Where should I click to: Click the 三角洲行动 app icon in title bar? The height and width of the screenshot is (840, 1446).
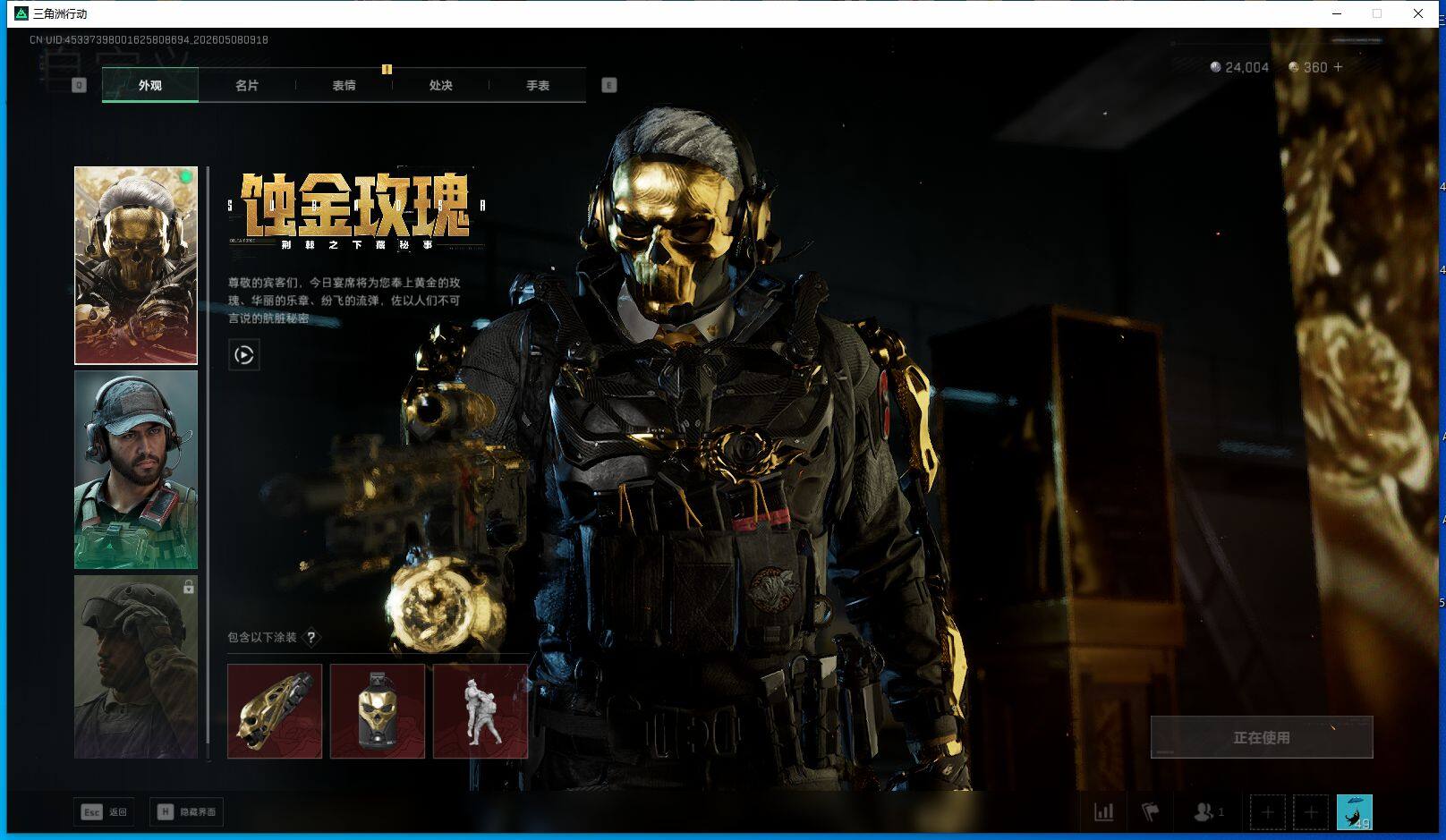pyautogui.click(x=21, y=13)
